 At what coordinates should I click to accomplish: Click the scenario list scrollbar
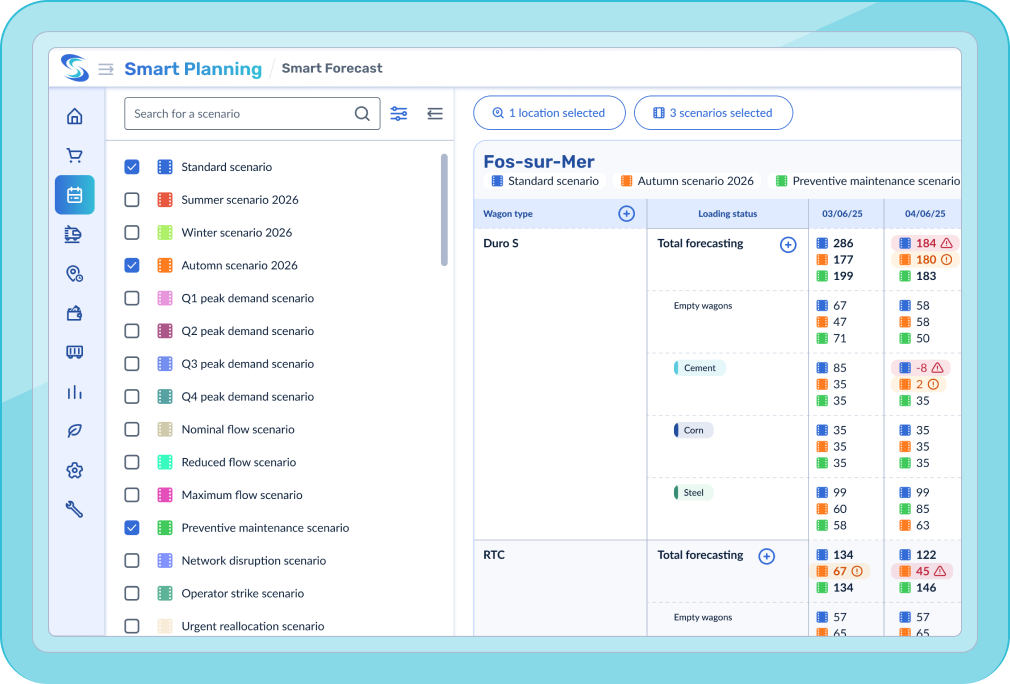coord(444,209)
